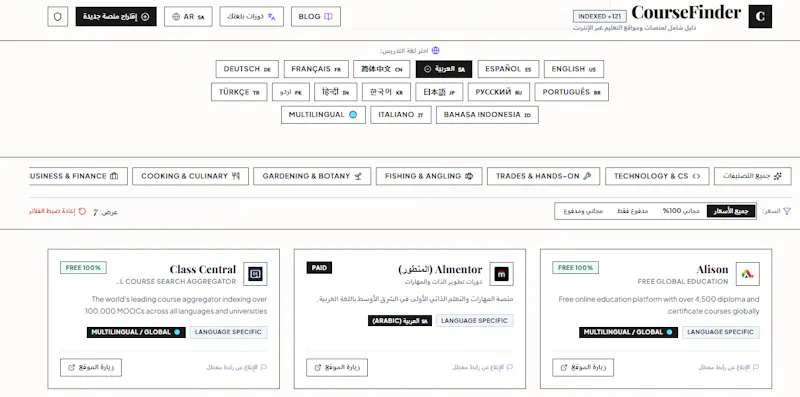Click the code brackets icon on Technology tab
This screenshot has height=397, width=800.
tap(696, 176)
